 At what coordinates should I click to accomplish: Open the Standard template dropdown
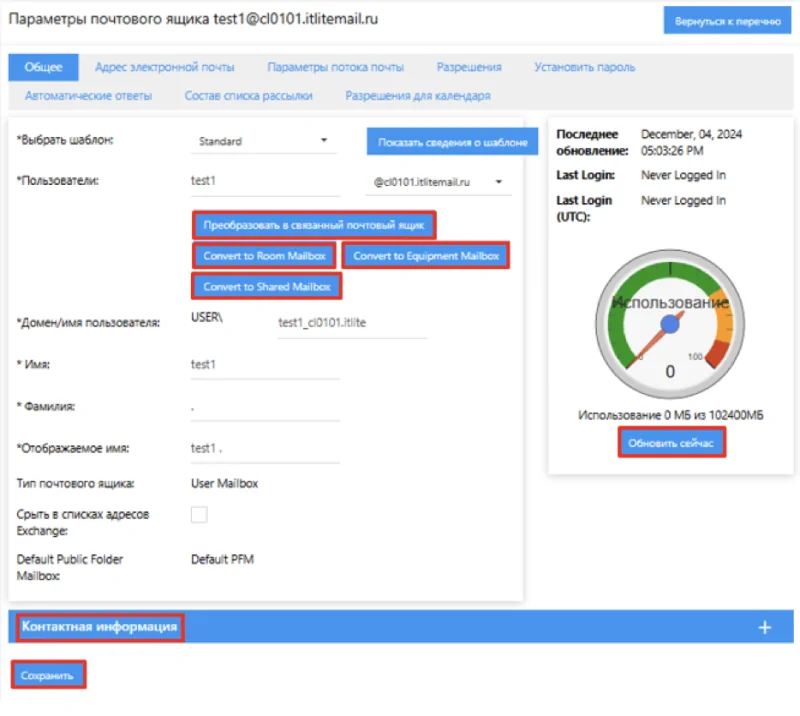point(263,141)
